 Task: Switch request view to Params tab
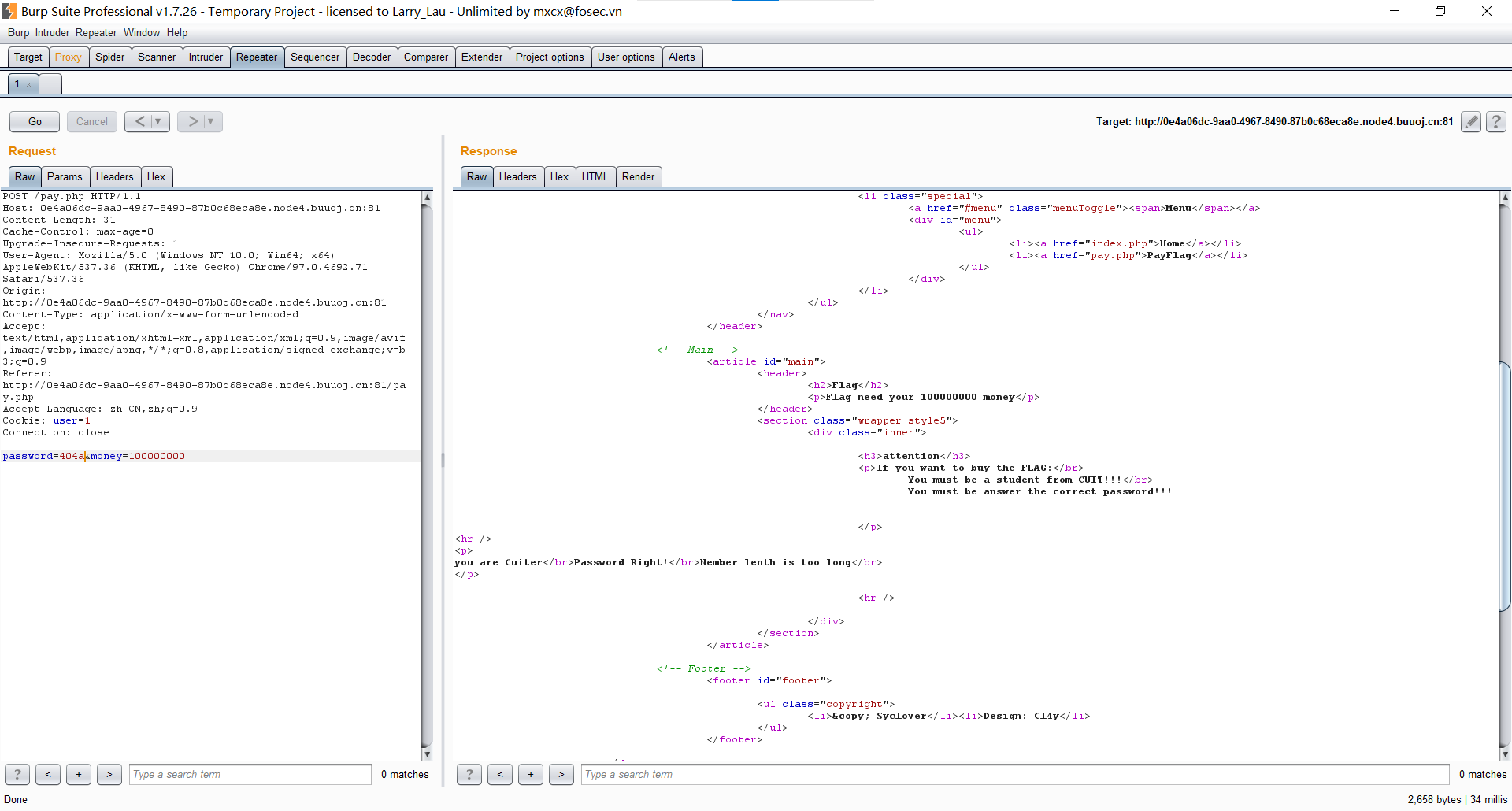tap(65, 176)
